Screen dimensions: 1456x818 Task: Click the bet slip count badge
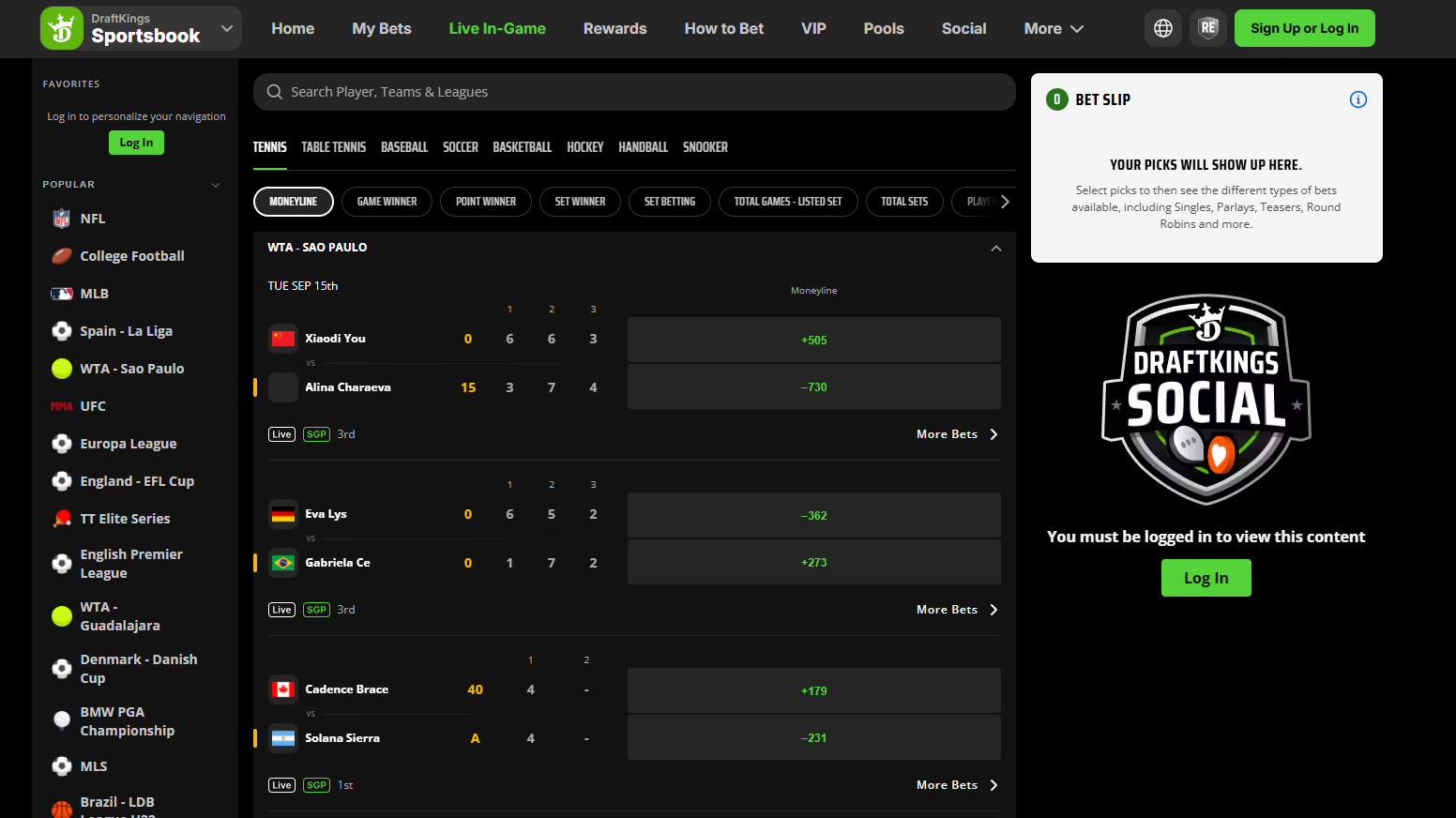[x=1057, y=99]
